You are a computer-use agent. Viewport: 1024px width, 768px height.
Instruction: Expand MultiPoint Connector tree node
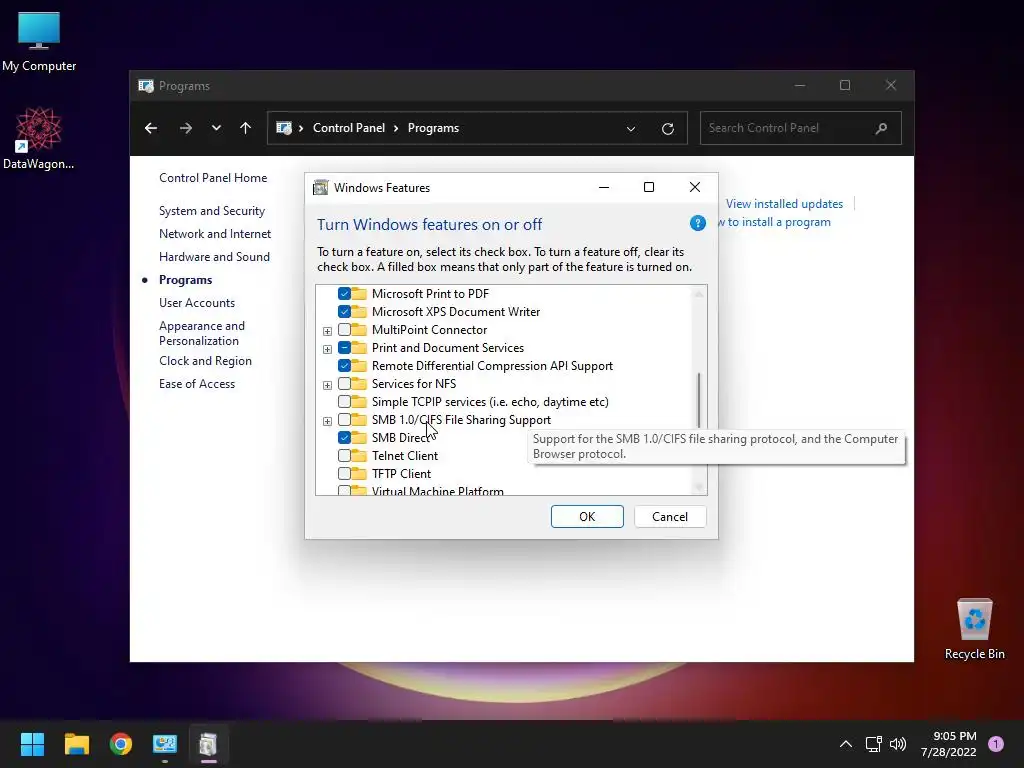327,331
